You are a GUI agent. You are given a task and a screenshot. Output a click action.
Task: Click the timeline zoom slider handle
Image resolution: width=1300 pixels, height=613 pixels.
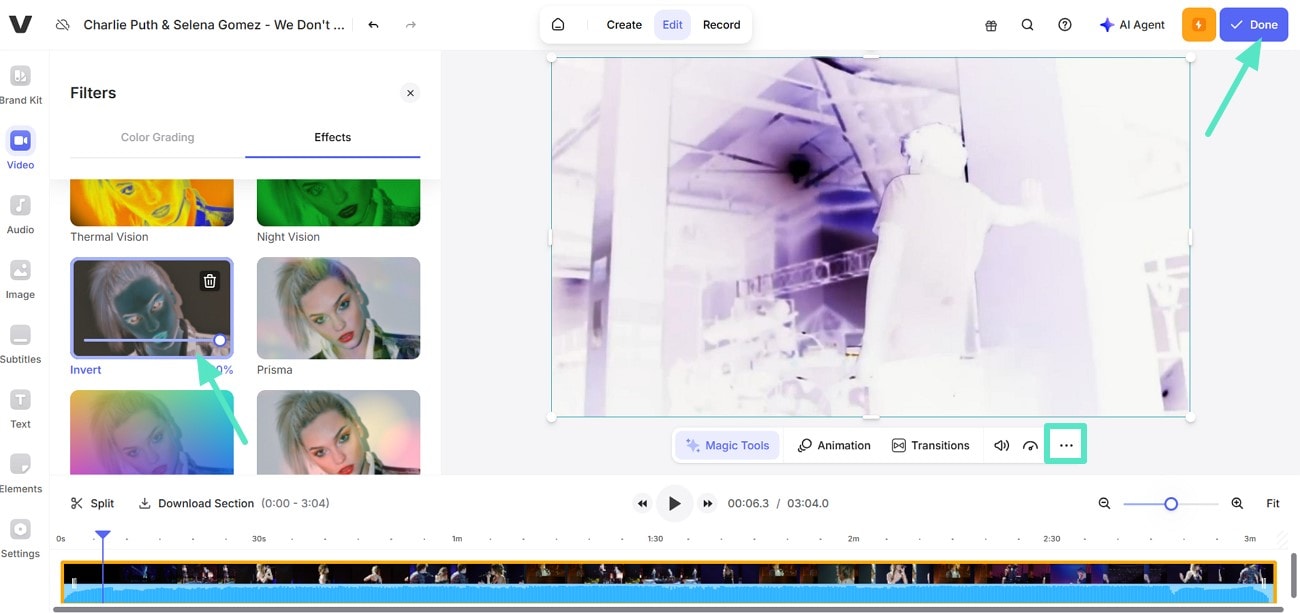(1171, 503)
